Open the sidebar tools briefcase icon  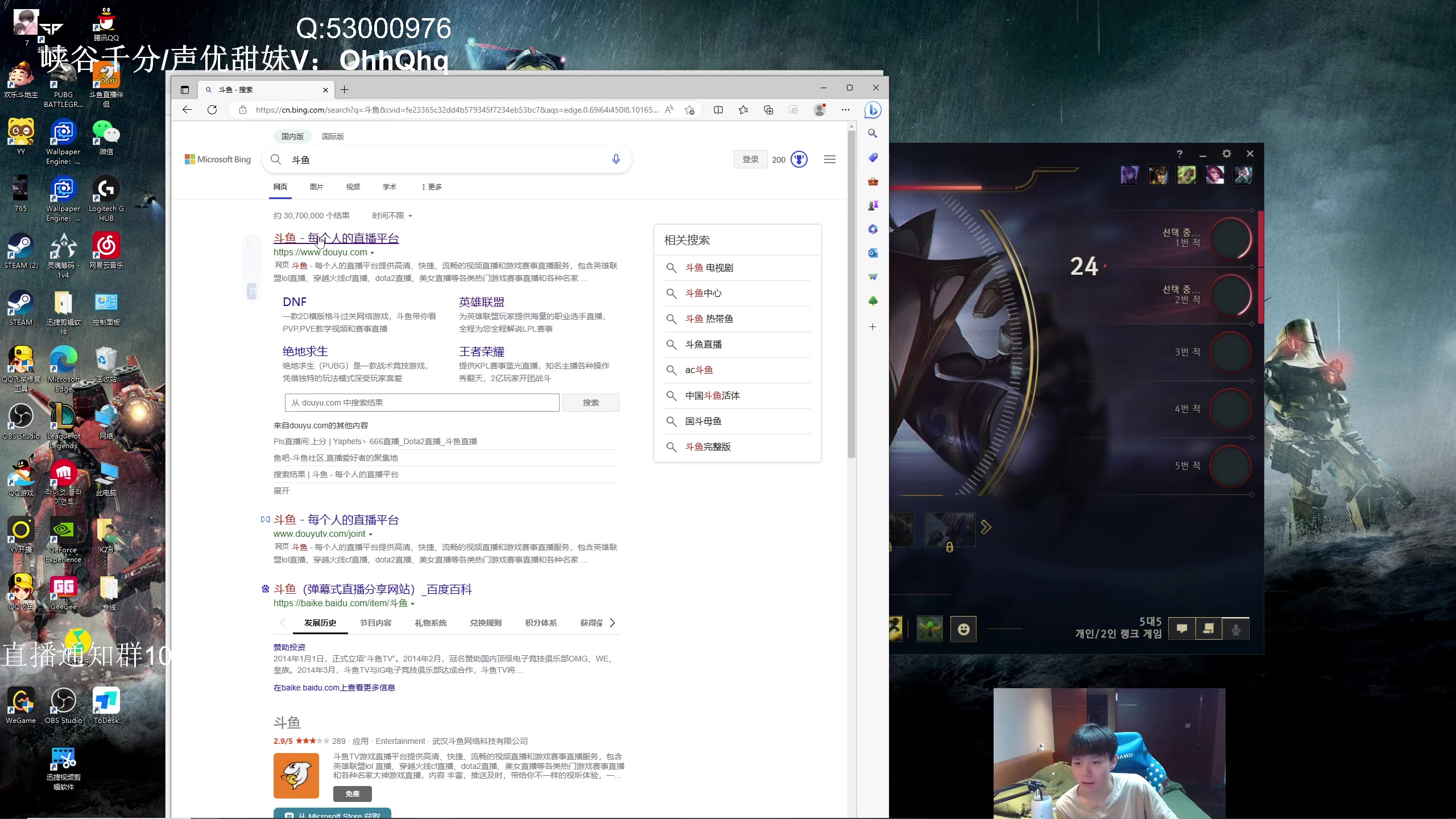coord(872,181)
